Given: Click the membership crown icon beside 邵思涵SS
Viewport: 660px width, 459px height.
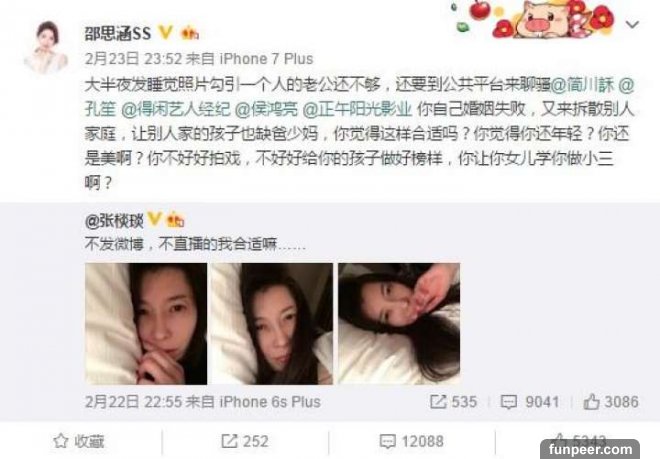Looking at the screenshot, I should coord(189,33).
